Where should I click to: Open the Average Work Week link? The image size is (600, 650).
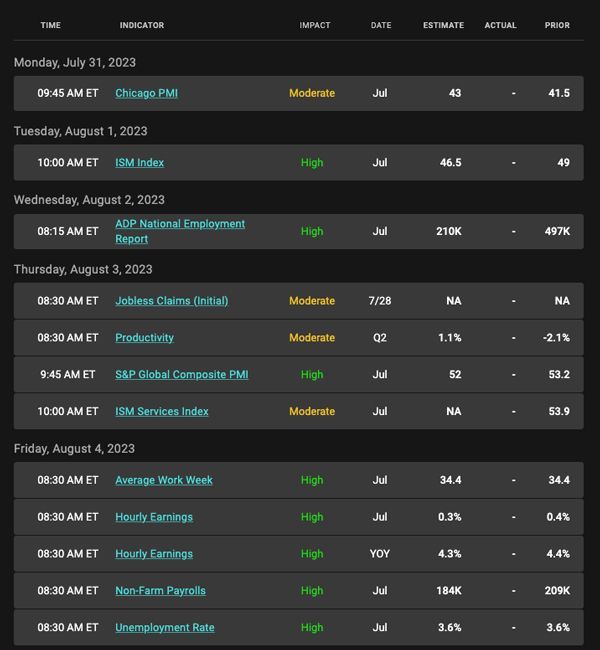point(164,480)
